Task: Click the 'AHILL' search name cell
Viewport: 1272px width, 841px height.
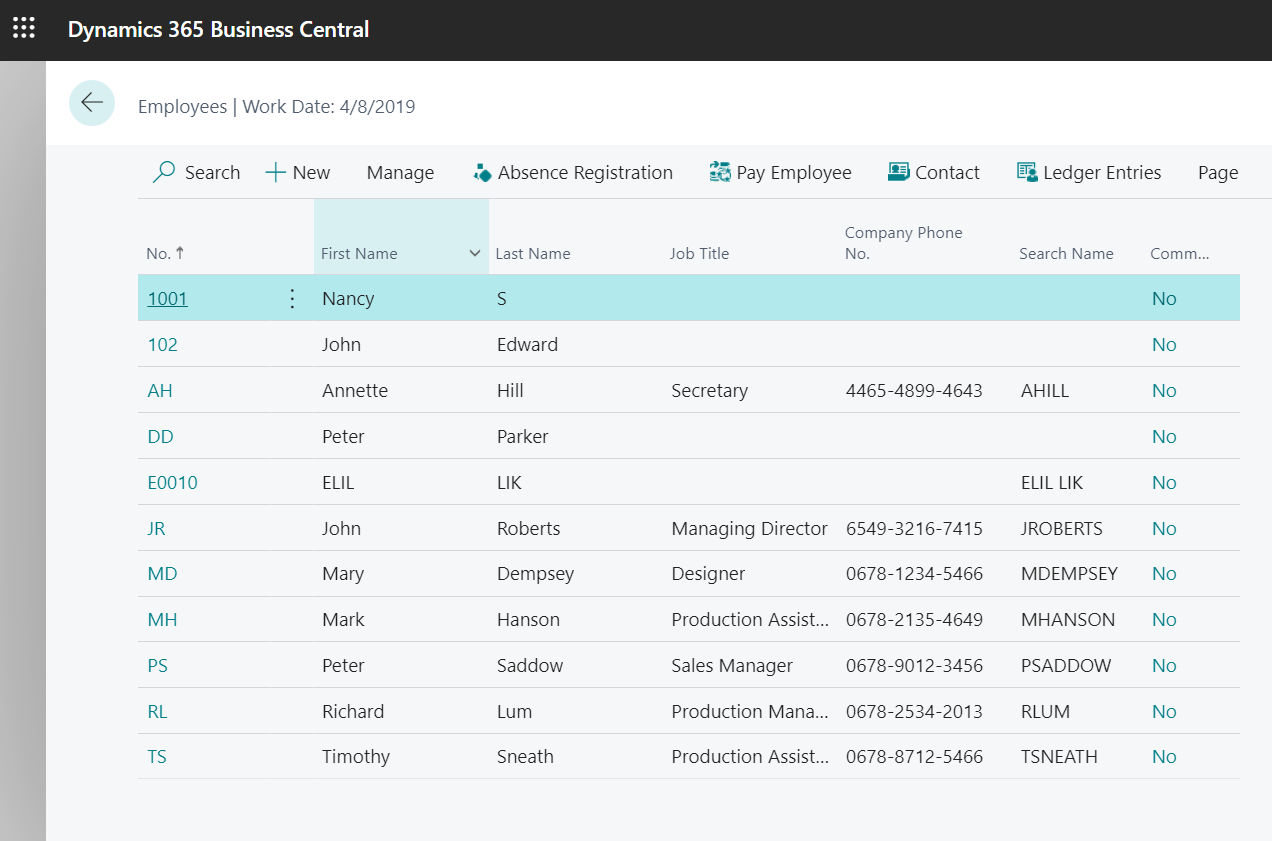Action: (1045, 391)
